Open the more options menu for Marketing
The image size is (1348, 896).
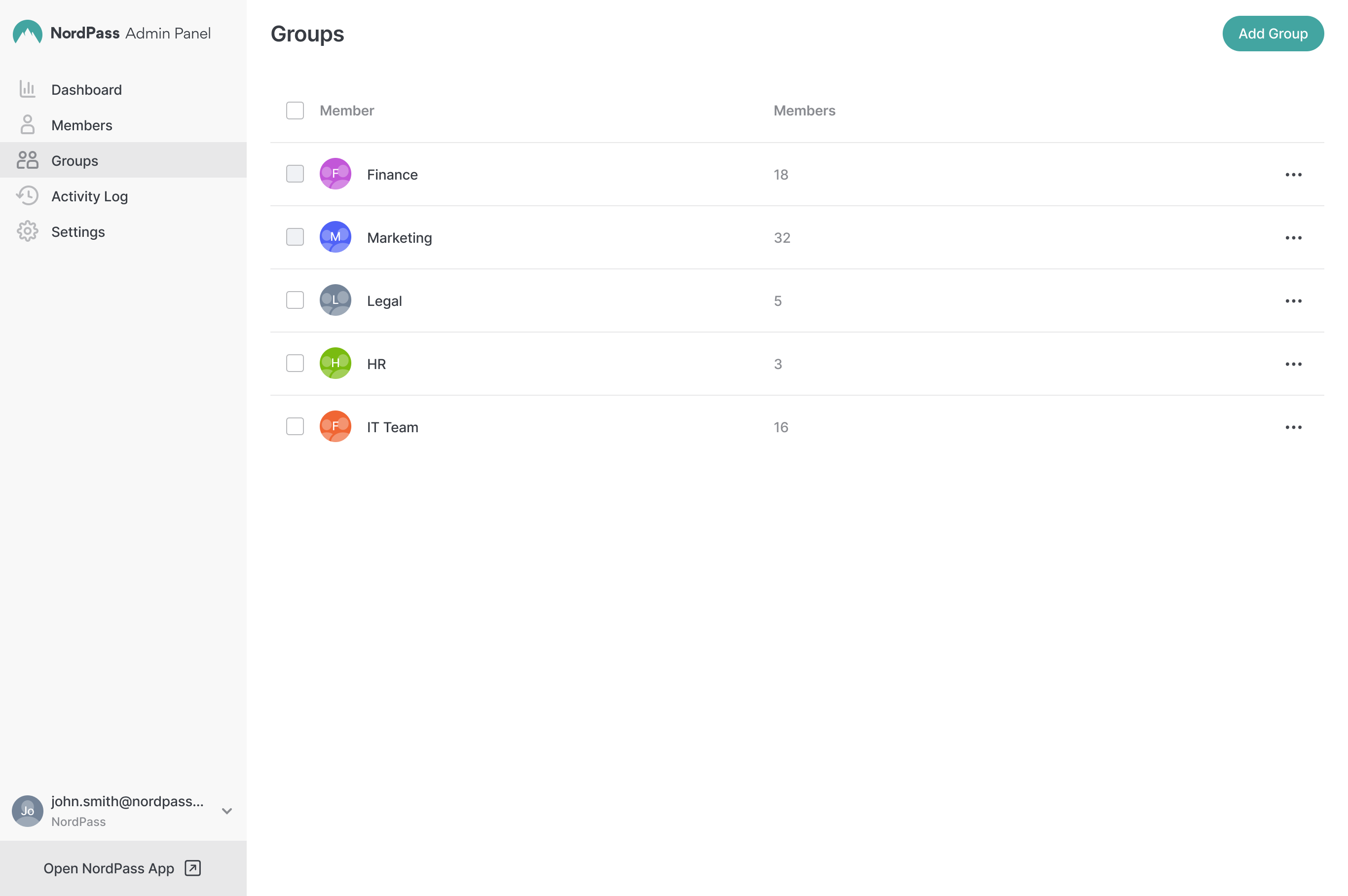click(1293, 238)
